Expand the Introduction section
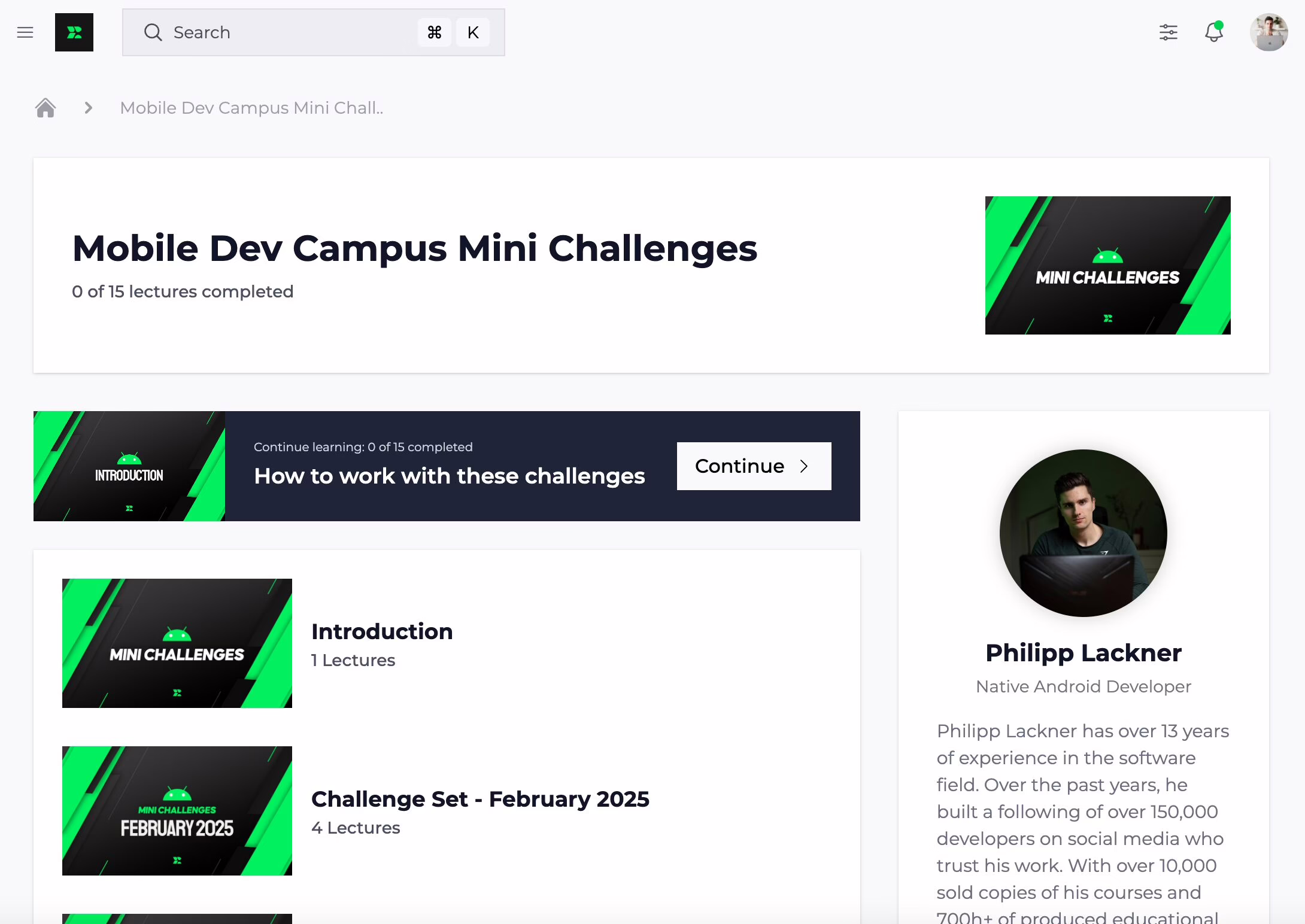This screenshot has height=924, width=1305. click(382, 631)
